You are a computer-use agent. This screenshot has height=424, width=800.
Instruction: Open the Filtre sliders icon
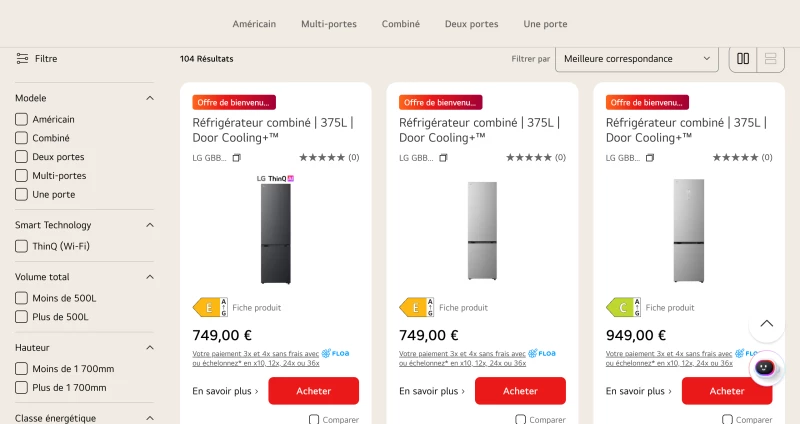pos(22,59)
